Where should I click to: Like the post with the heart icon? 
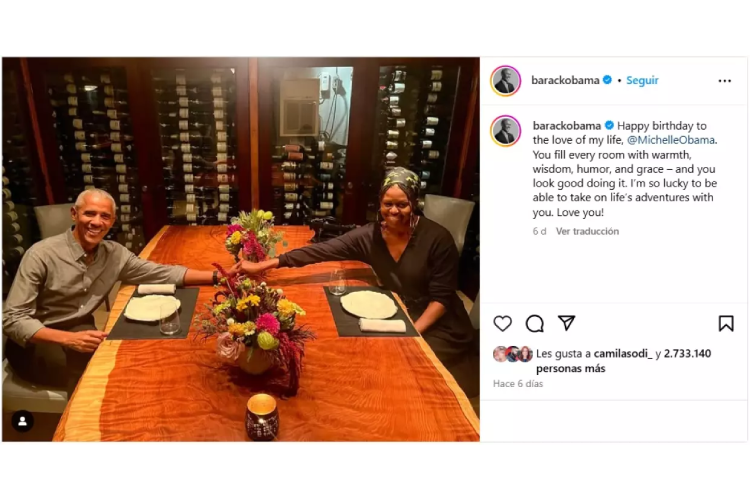503,323
